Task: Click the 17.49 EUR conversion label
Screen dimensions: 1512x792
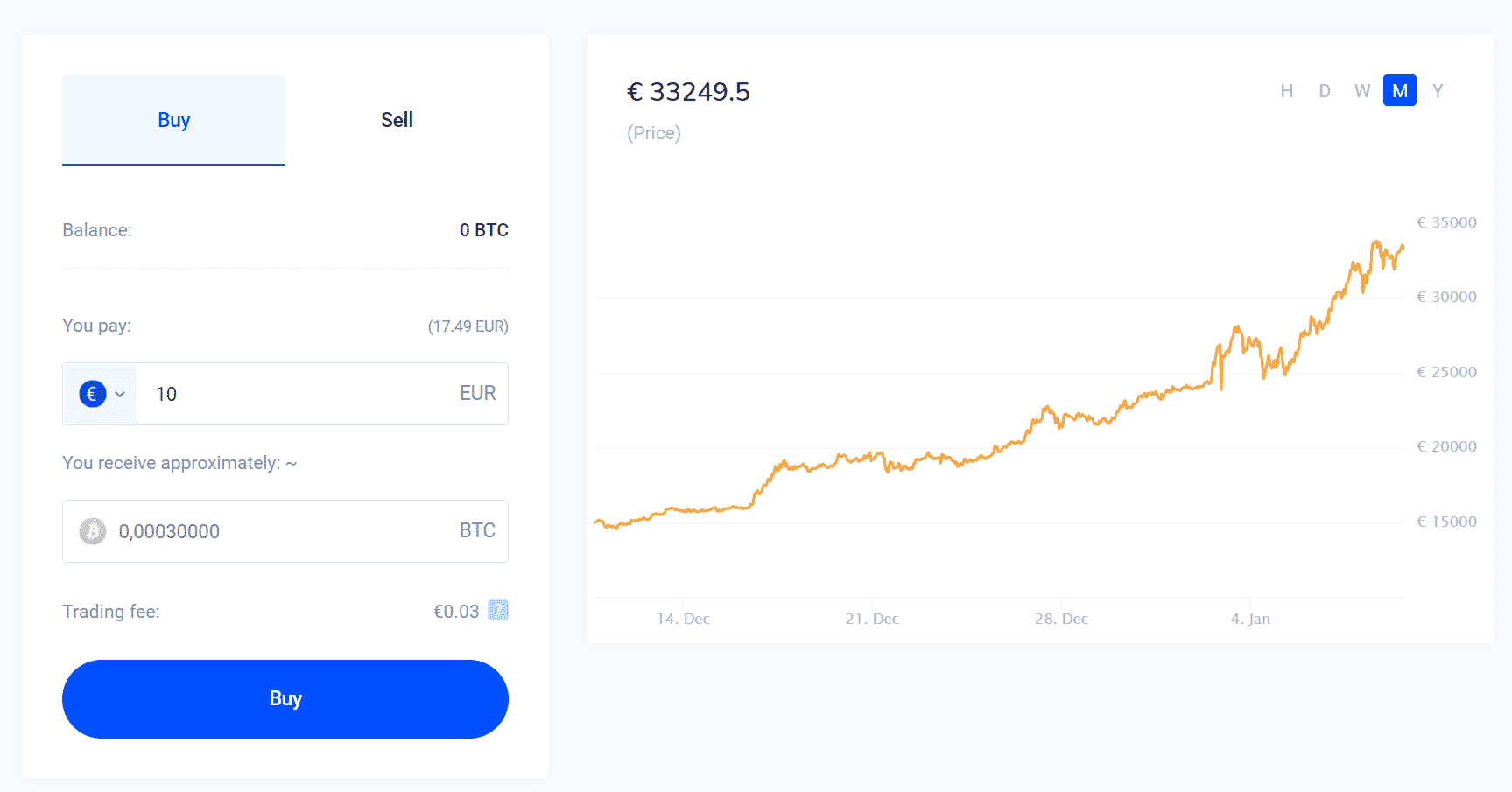Action: 468,326
